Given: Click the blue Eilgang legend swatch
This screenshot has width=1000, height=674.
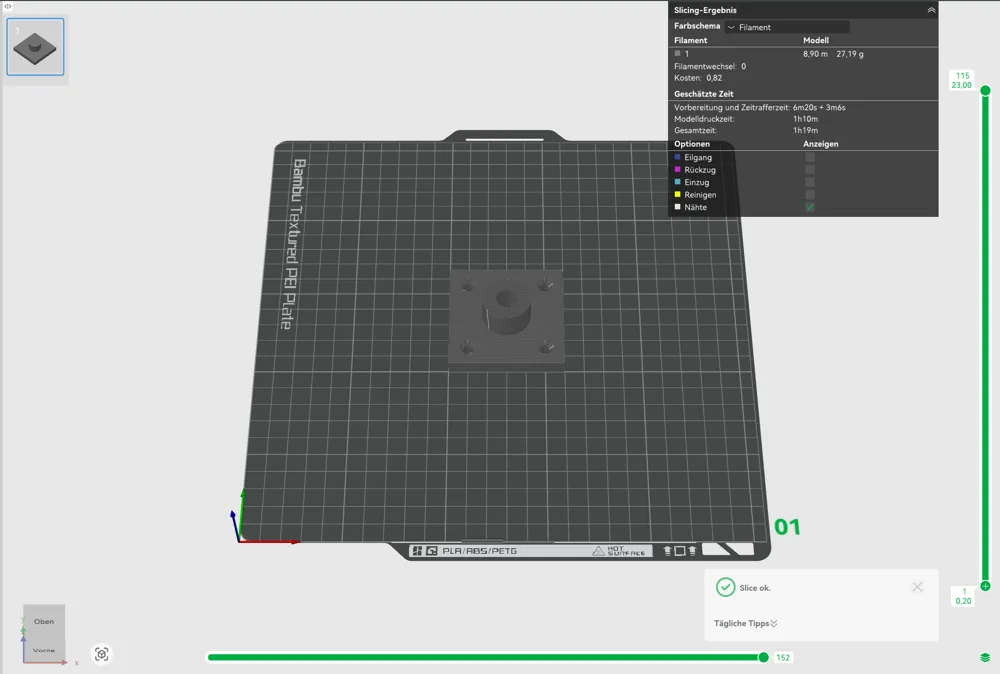Looking at the screenshot, I should click(677, 157).
